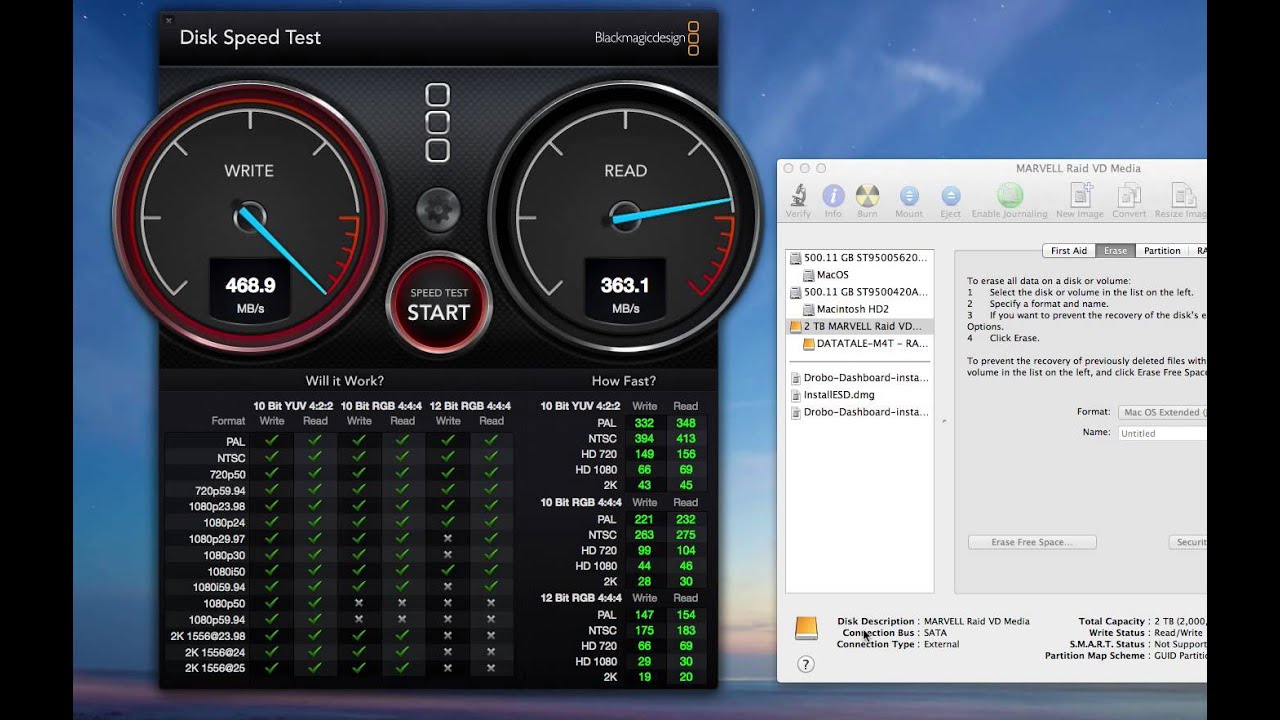Select Drobo-Dashboard image below InstallESD.dmg
This screenshot has width=1280, height=720.
860,412
